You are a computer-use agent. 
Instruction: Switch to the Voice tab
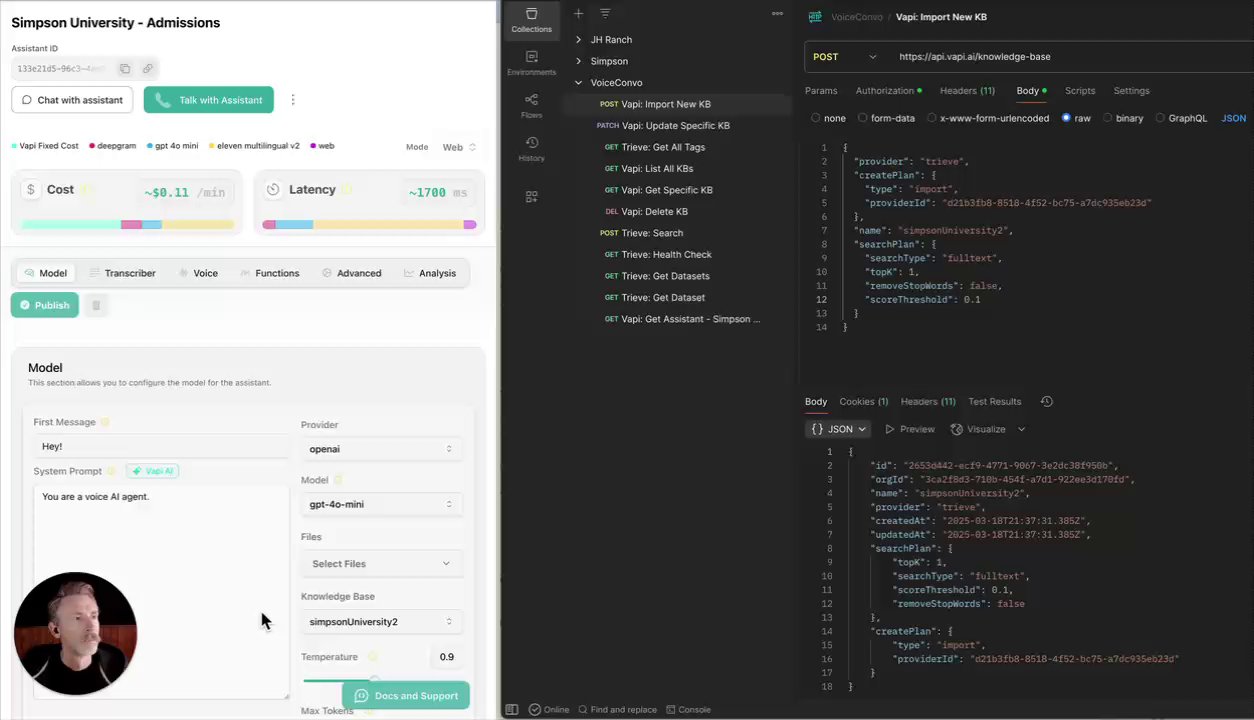tap(198, 273)
